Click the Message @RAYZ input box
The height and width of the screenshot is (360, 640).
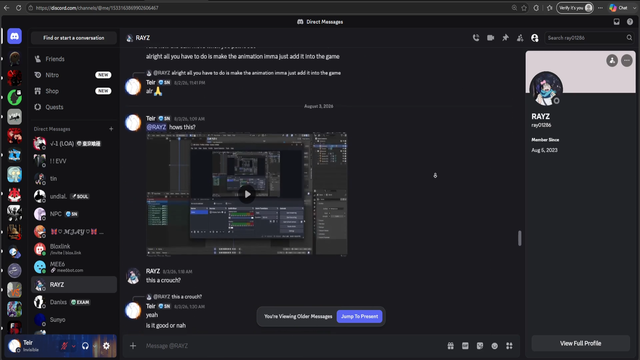click(294, 346)
